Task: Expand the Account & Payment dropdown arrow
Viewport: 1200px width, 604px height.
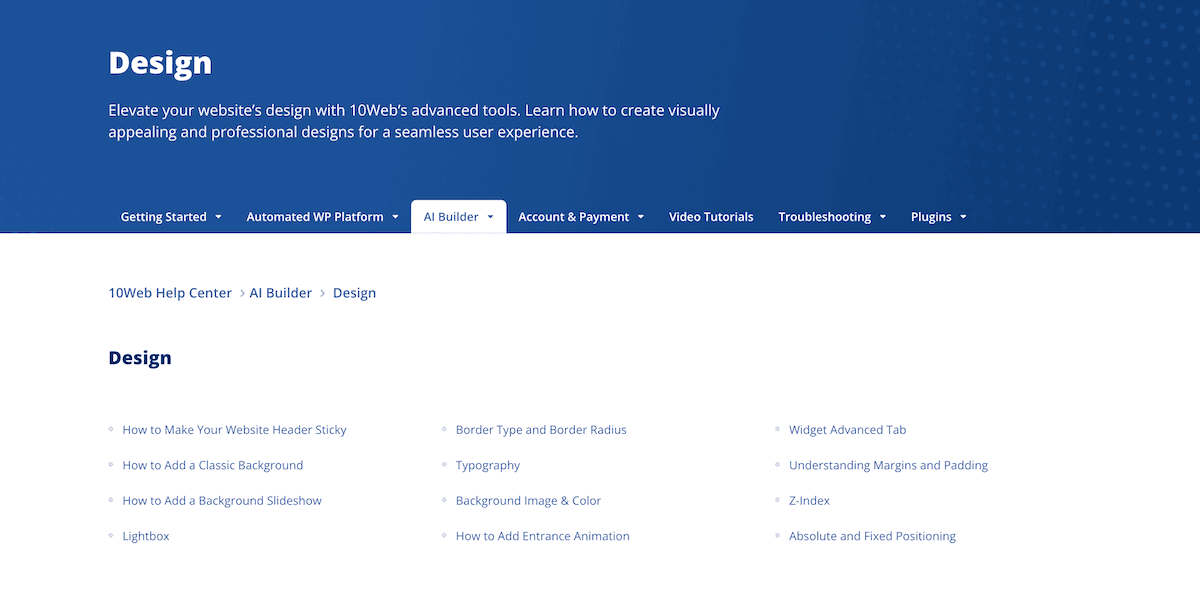Action: pyautogui.click(x=640, y=217)
